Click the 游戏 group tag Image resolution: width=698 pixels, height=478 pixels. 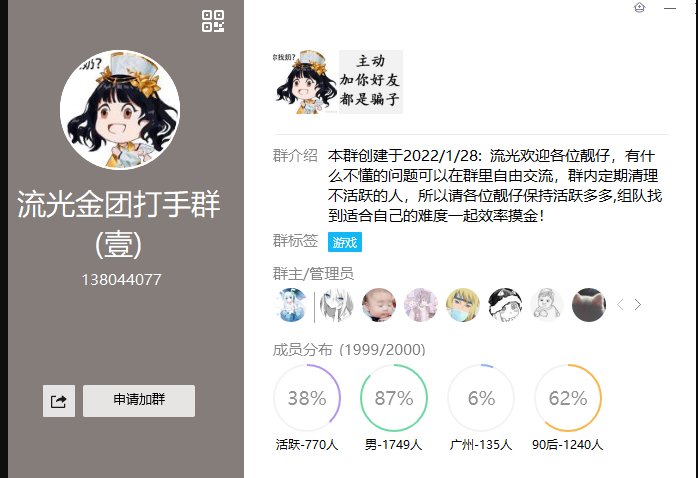(x=345, y=242)
